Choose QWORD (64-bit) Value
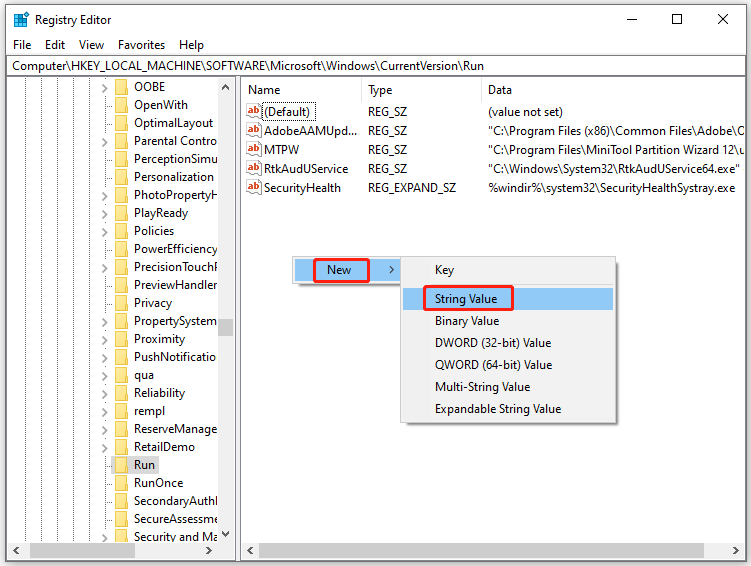 [x=508, y=365]
